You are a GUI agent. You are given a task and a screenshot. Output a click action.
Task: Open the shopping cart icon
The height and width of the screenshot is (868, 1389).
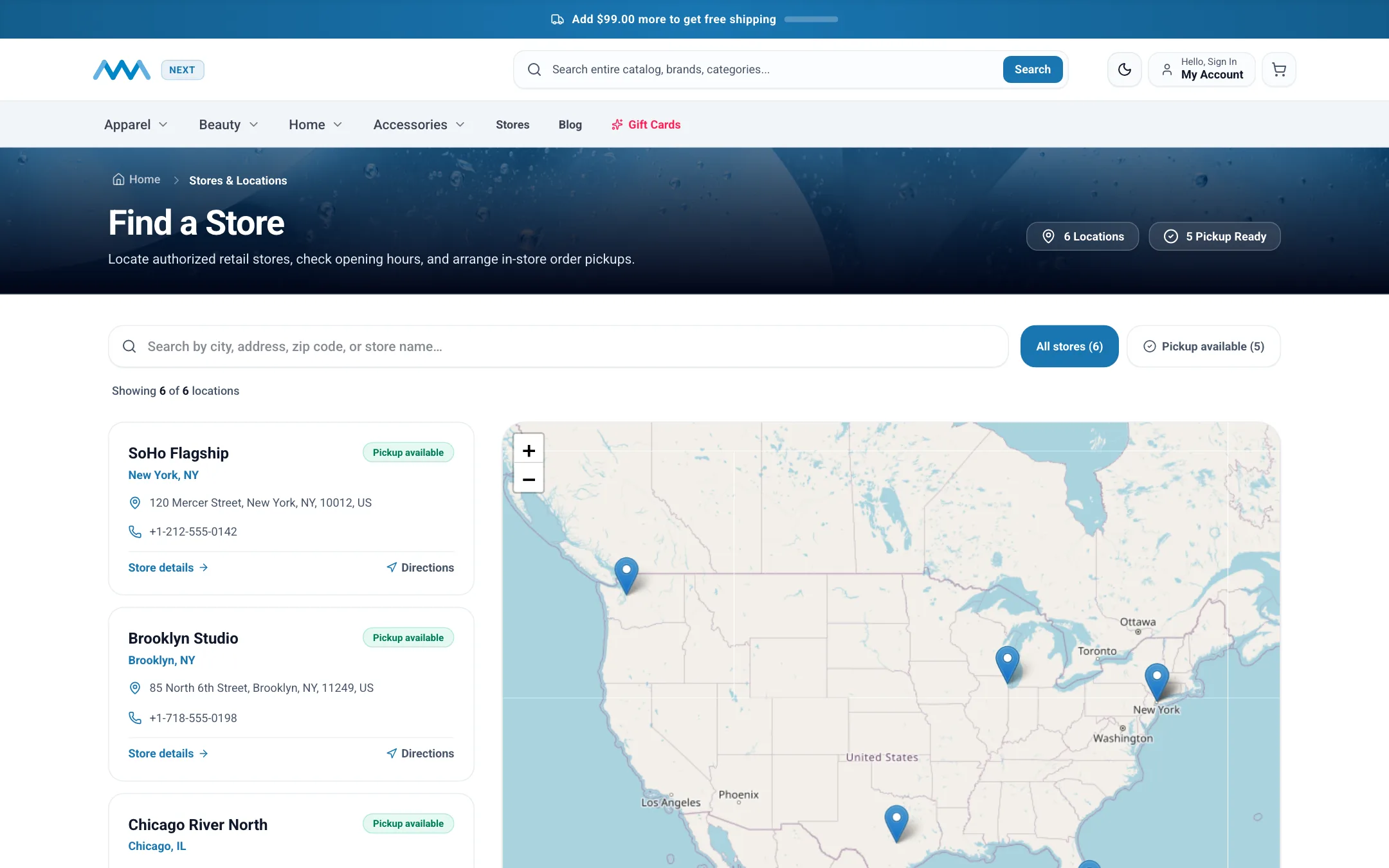[x=1279, y=69]
